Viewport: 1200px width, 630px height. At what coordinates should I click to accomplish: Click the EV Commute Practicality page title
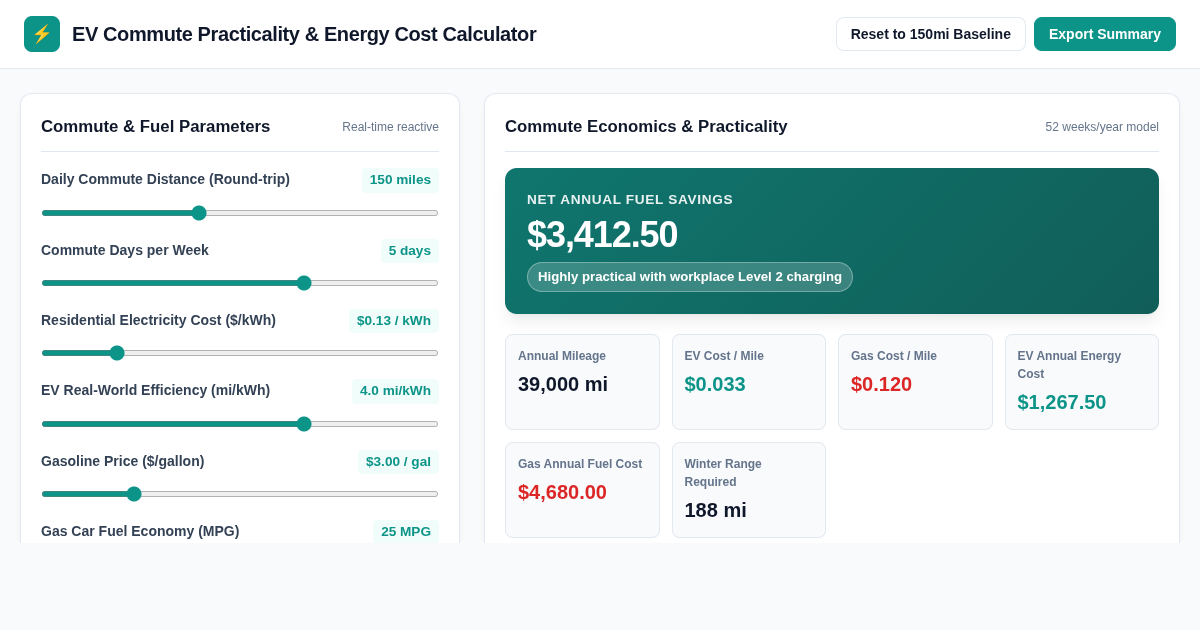pos(304,34)
